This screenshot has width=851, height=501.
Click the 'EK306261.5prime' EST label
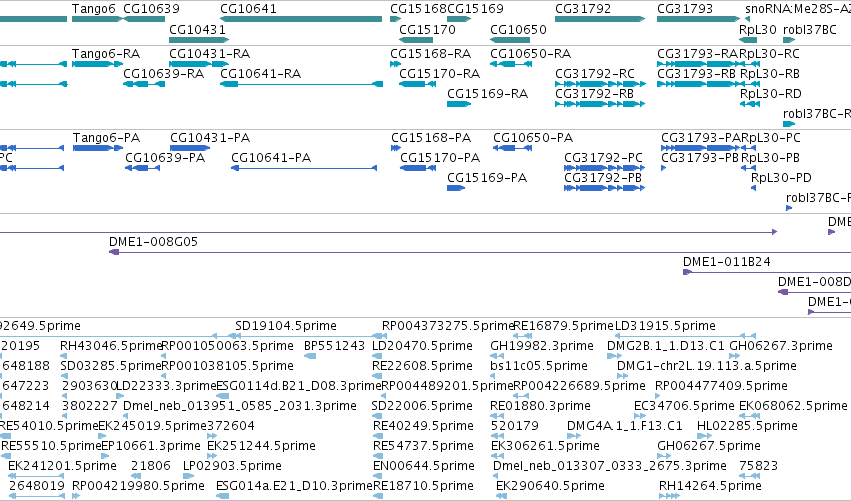(545, 446)
